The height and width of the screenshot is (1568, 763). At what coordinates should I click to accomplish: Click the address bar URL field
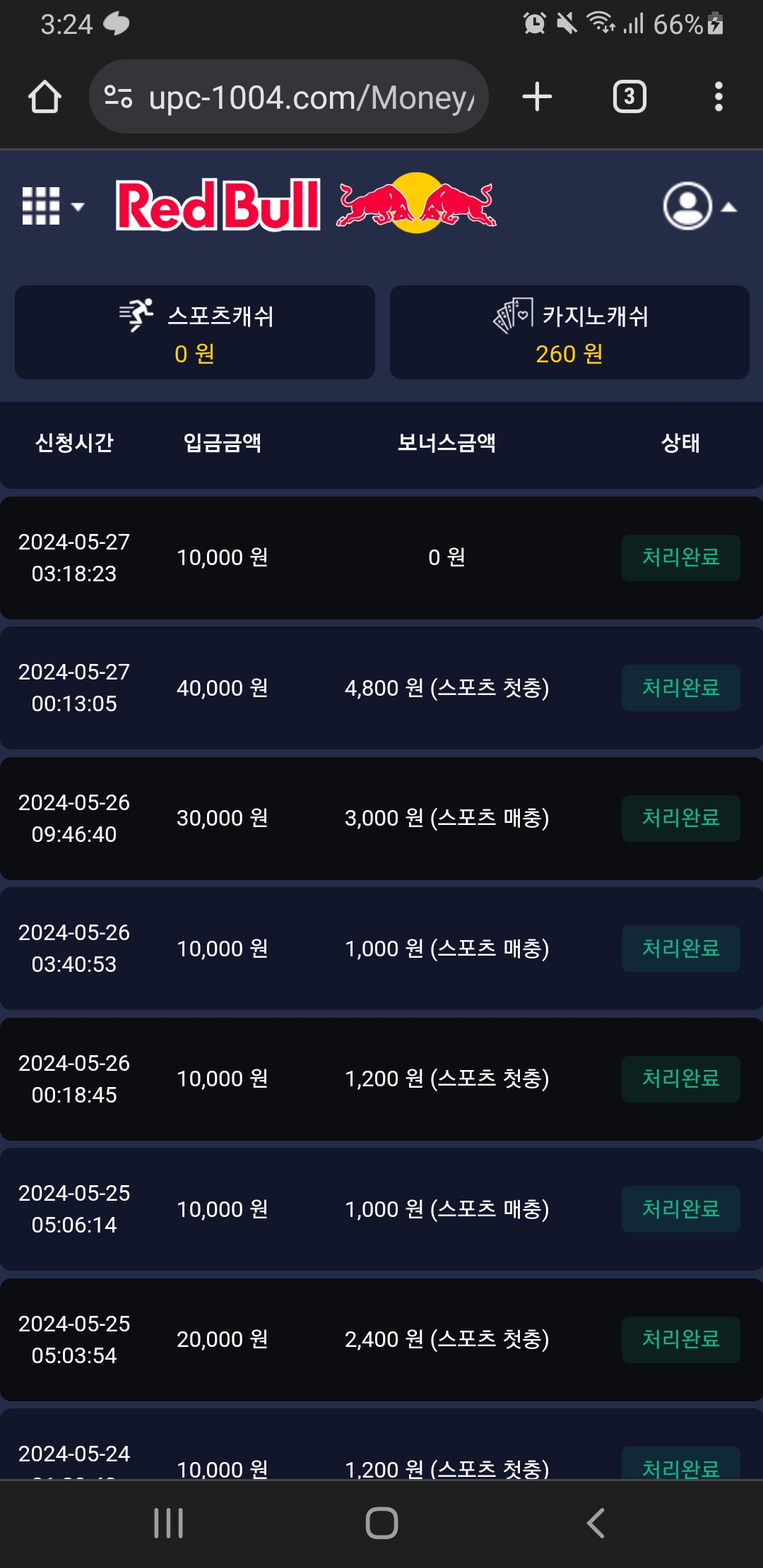pyautogui.click(x=311, y=97)
